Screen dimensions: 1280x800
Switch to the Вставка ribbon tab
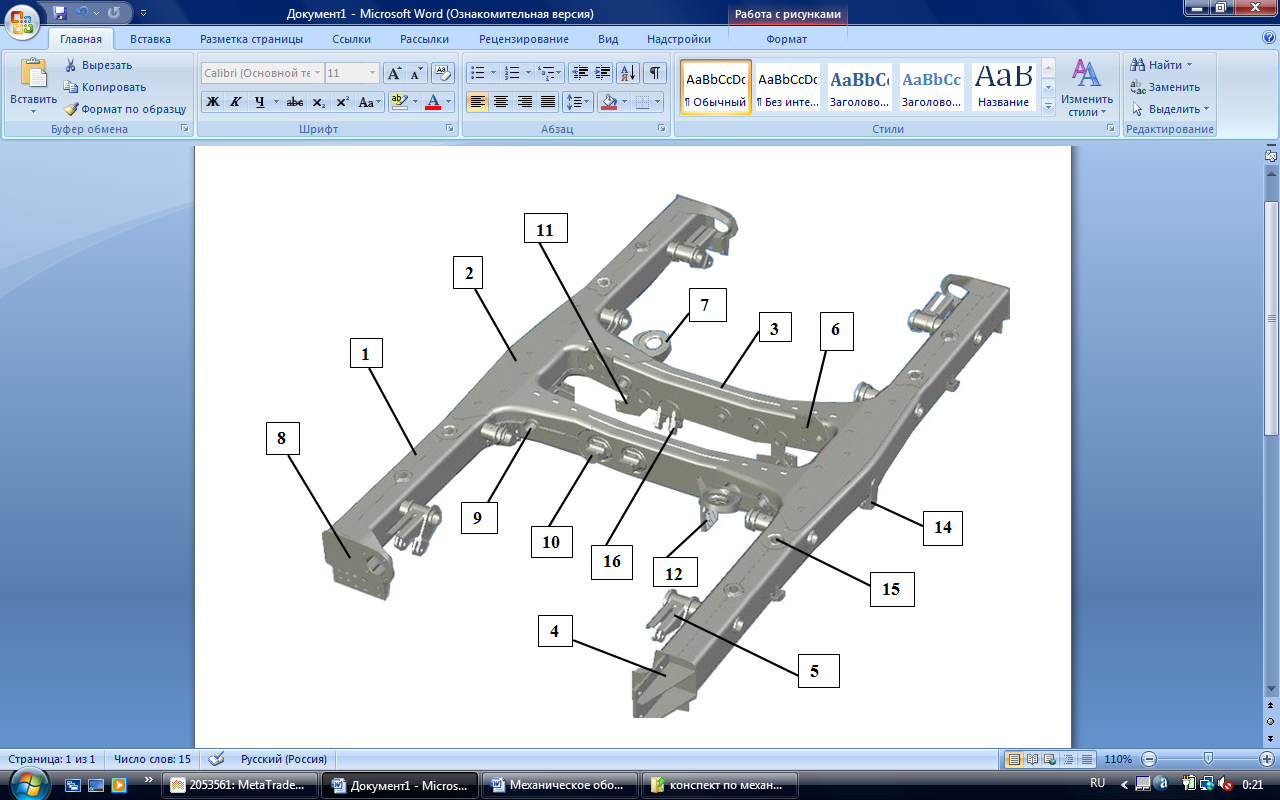pyautogui.click(x=150, y=39)
